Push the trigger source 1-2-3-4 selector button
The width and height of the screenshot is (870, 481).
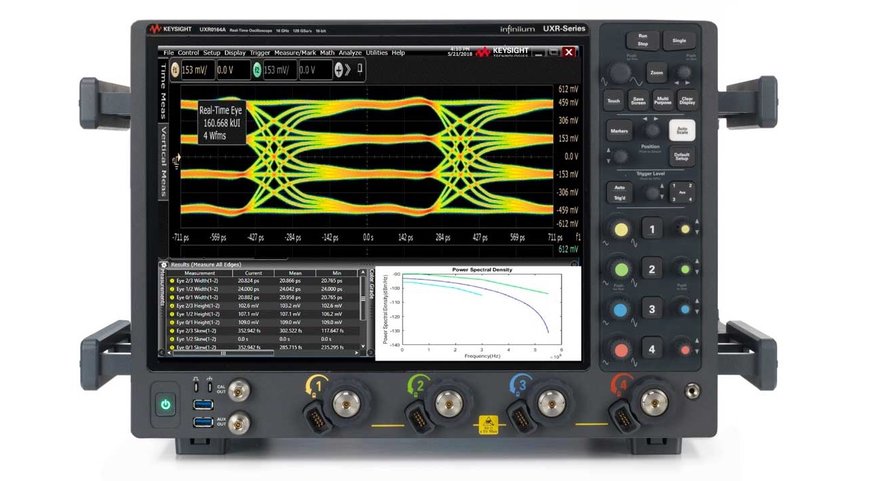pos(682,193)
